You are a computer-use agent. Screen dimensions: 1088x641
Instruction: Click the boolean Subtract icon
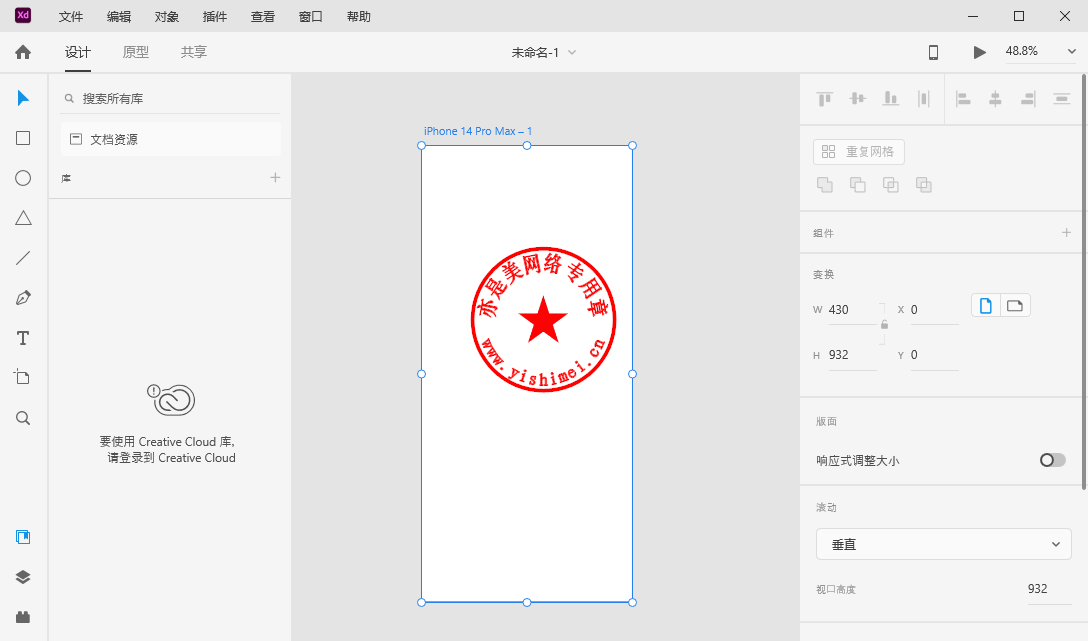tap(858, 185)
